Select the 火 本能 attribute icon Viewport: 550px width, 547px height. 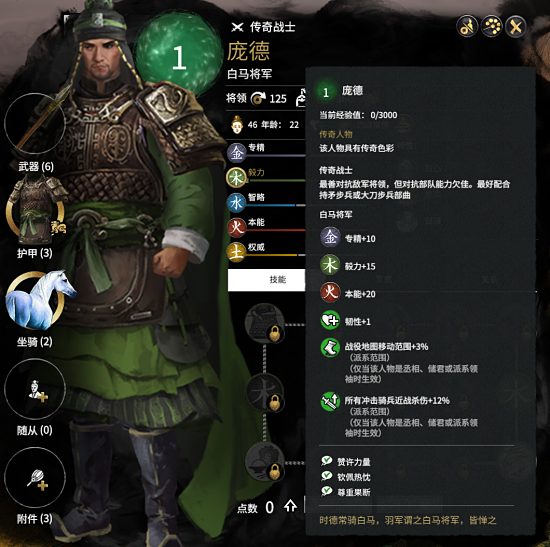click(x=236, y=228)
